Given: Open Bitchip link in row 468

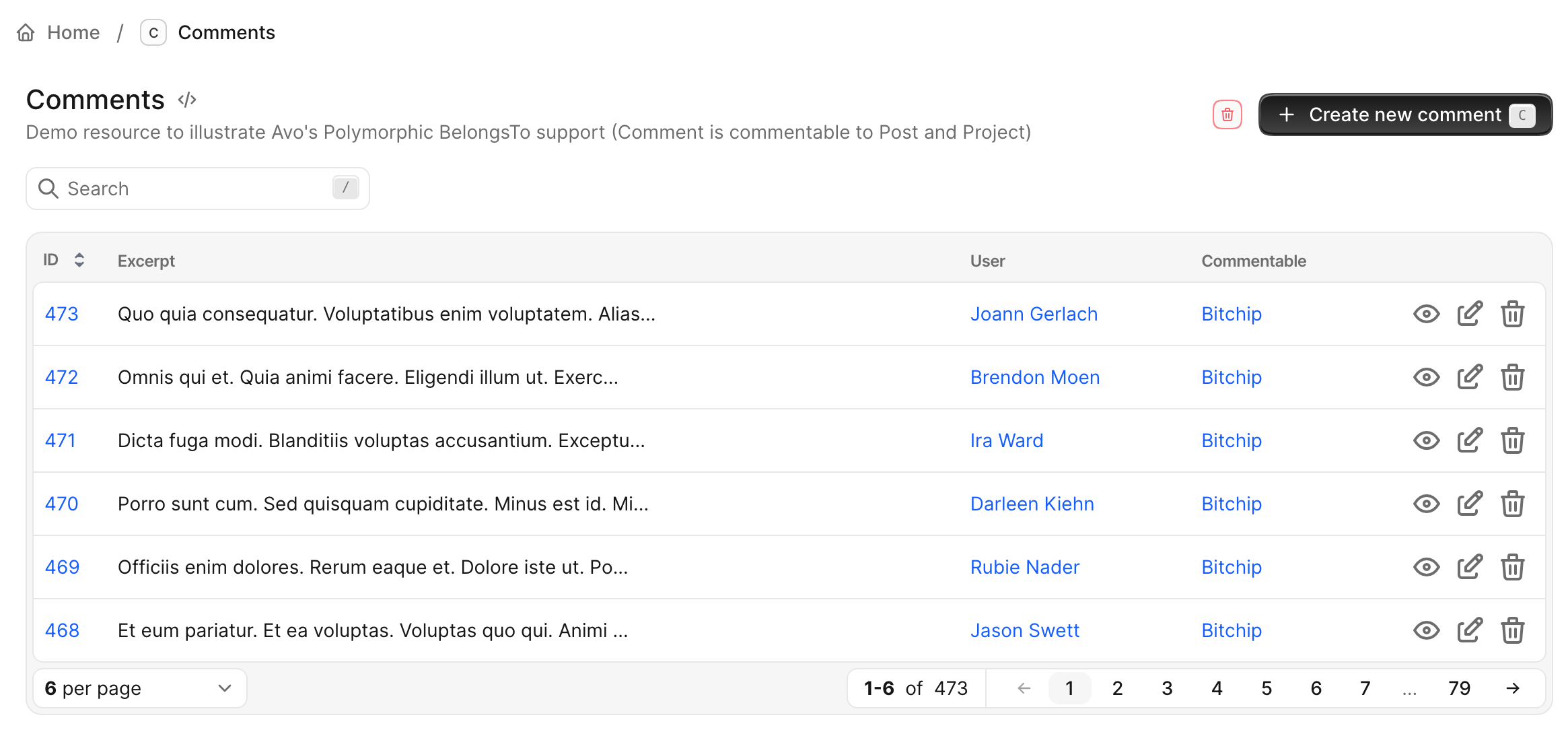Looking at the screenshot, I should [x=1232, y=630].
